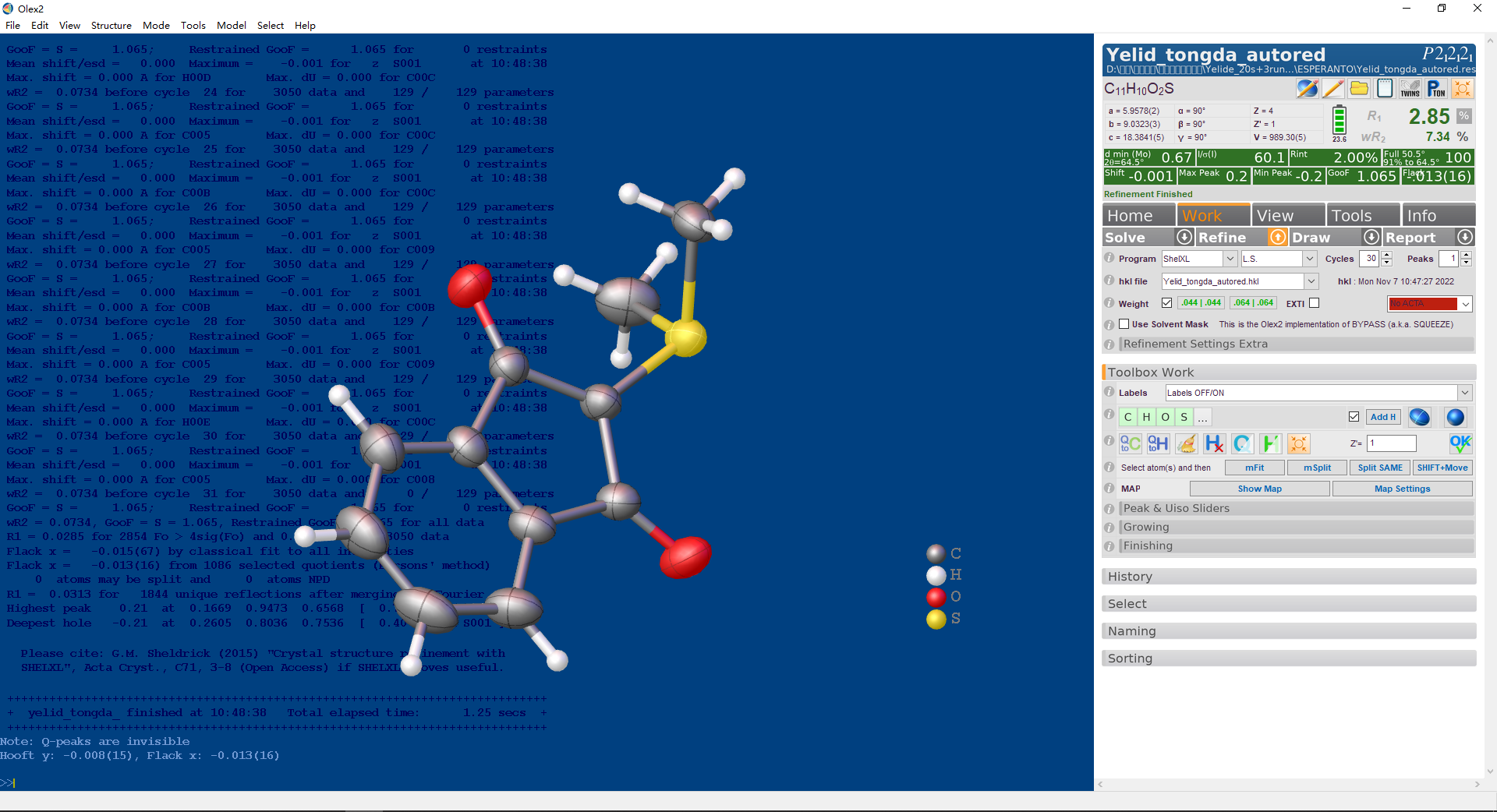
Task: Select element S in atom type bar
Action: click(x=1184, y=418)
